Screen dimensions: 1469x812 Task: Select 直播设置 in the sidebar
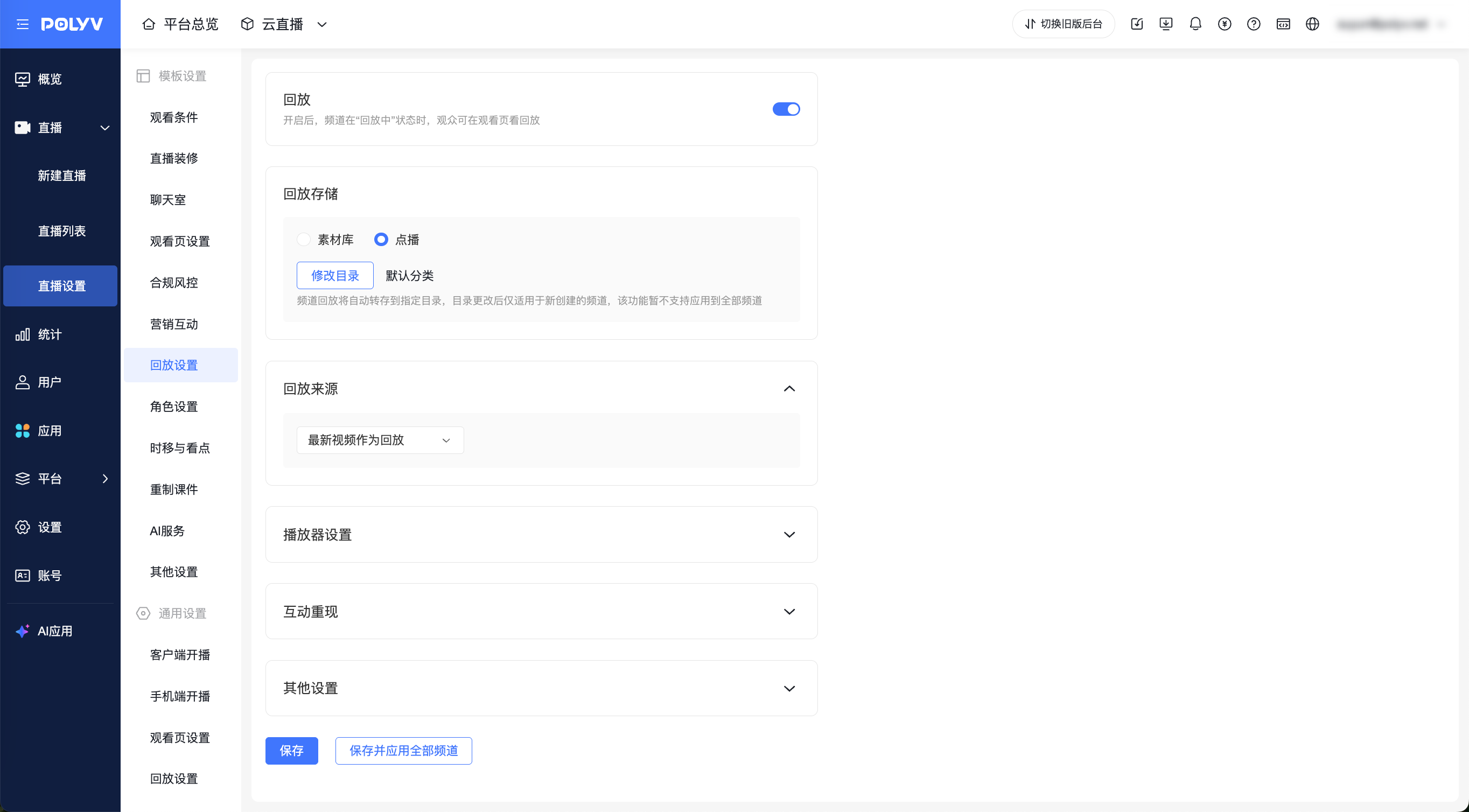pos(60,286)
